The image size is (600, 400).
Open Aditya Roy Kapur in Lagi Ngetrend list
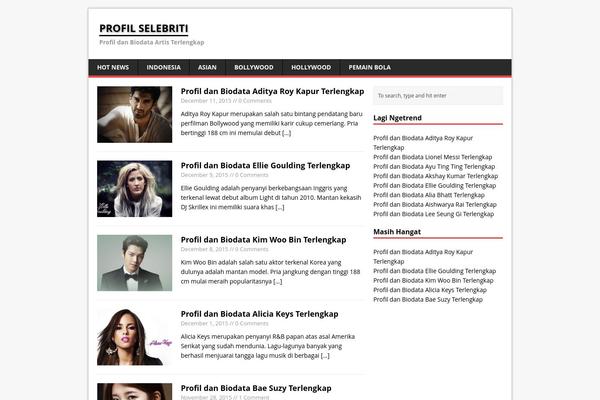click(x=423, y=142)
